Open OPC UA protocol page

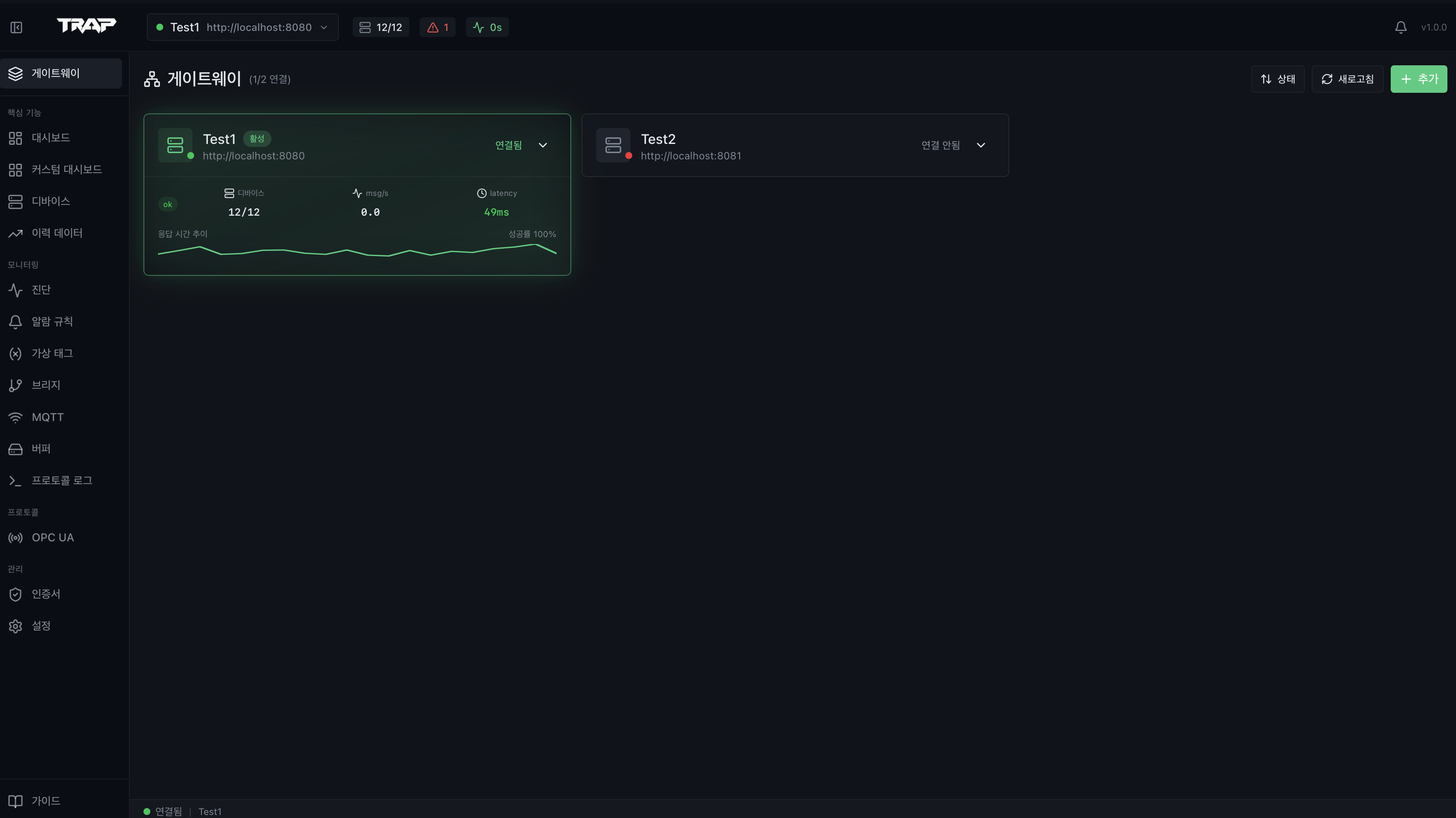[x=52, y=537]
